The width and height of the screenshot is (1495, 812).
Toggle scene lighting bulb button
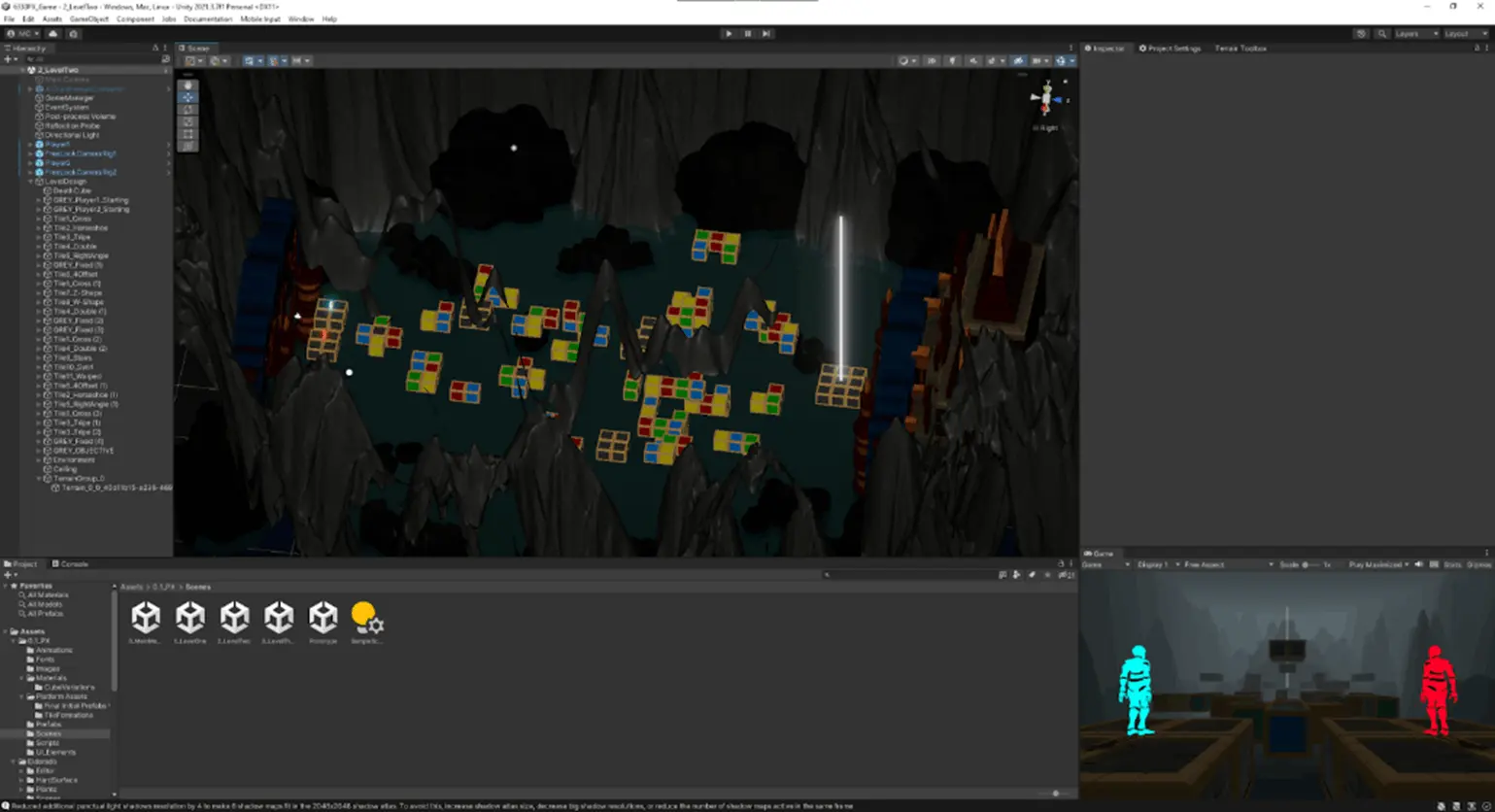[x=952, y=60]
